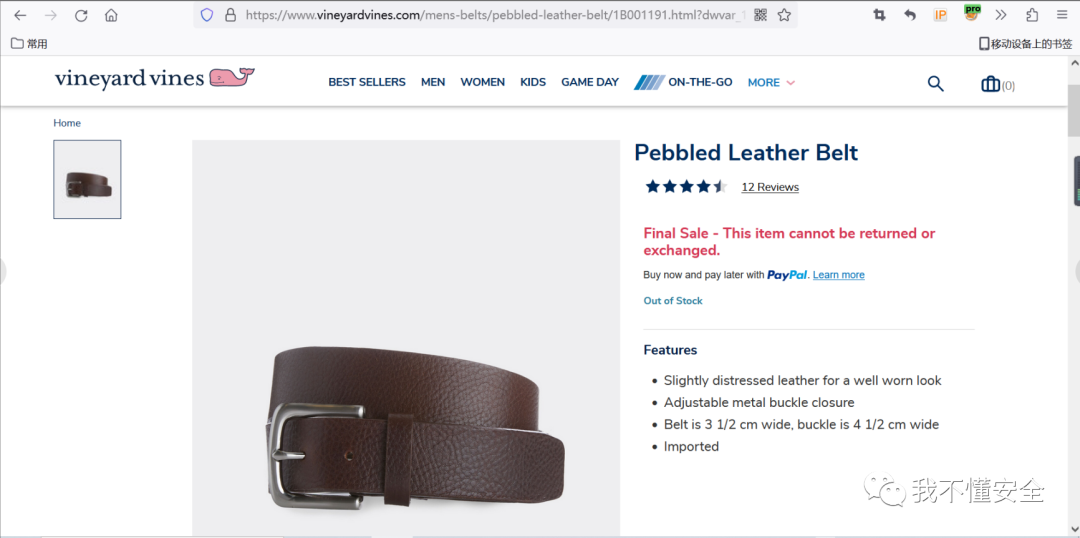Click the browser back arrow

coord(20,15)
